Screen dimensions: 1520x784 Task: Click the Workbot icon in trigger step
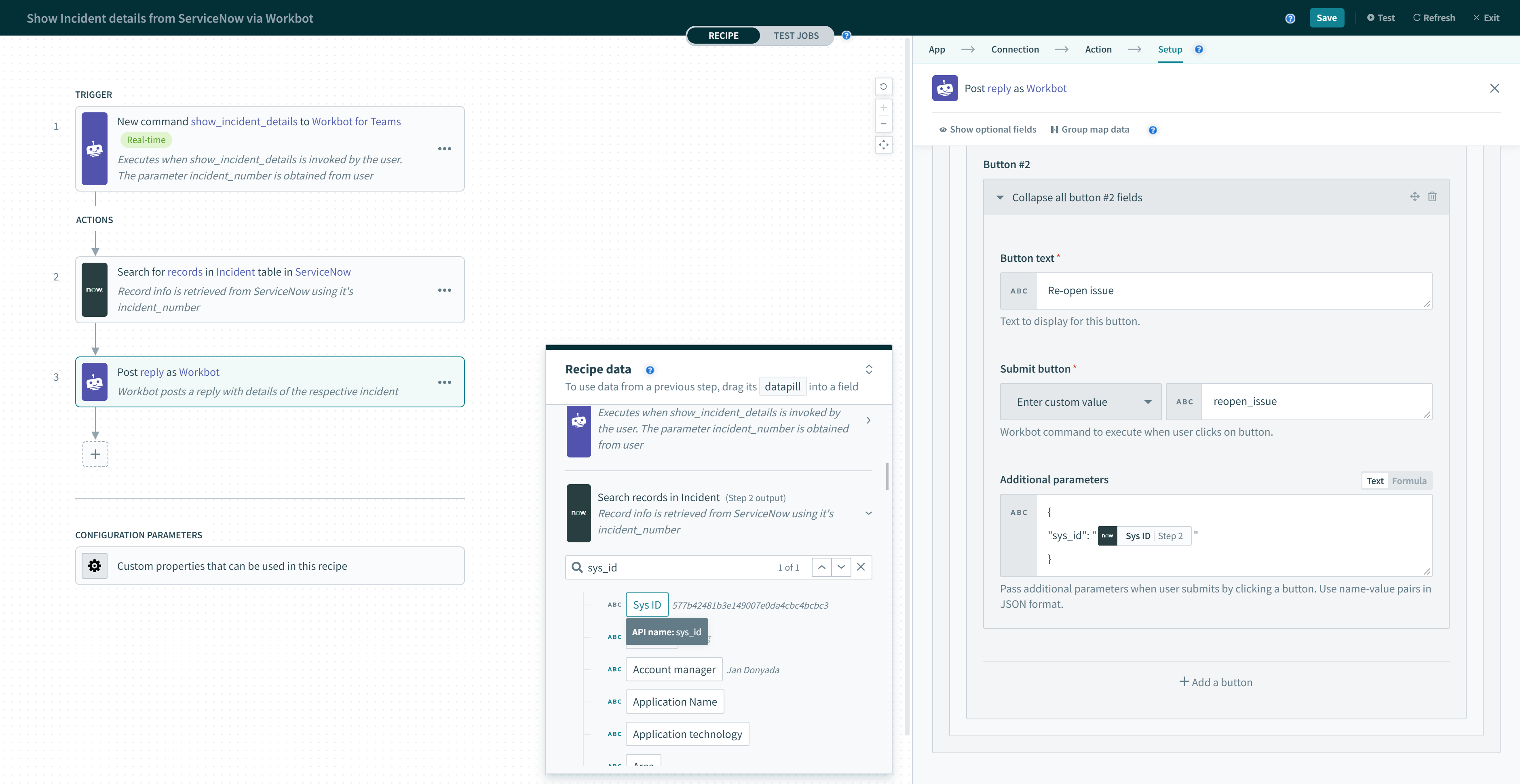point(95,148)
